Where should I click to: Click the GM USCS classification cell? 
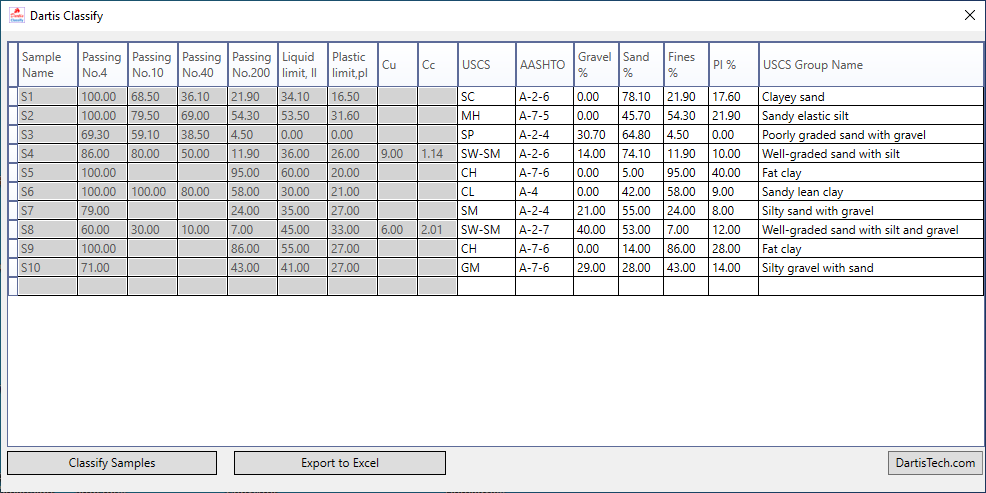click(x=487, y=267)
